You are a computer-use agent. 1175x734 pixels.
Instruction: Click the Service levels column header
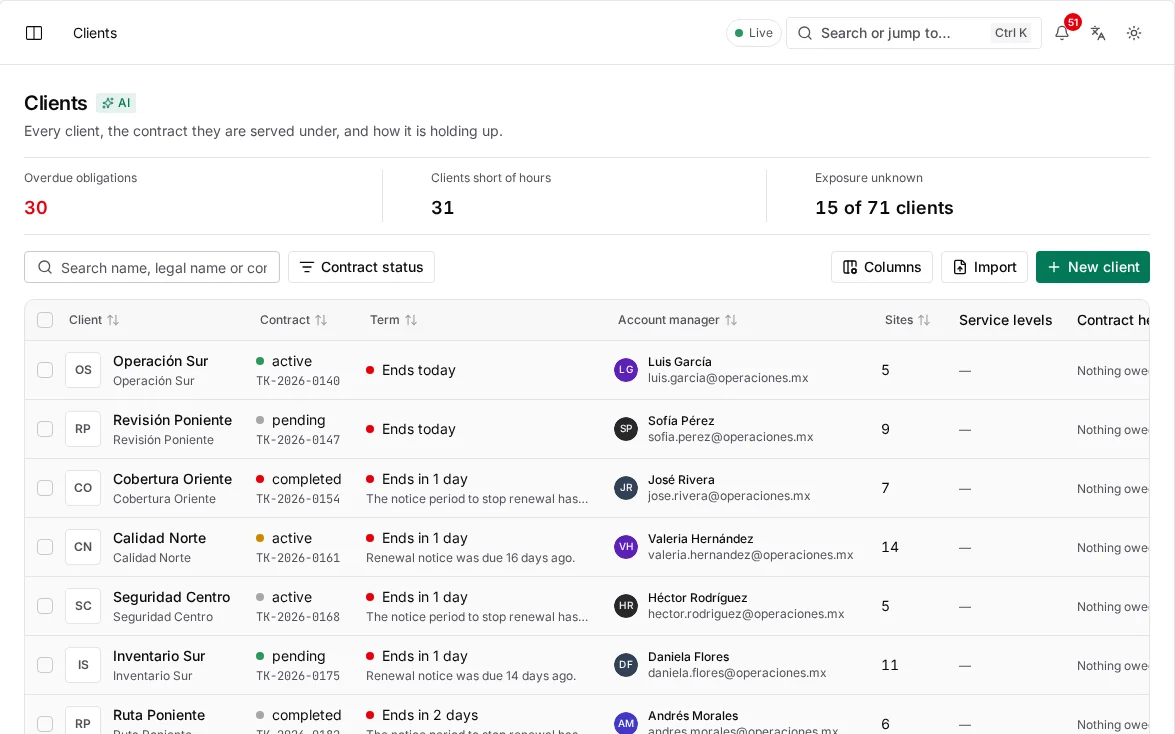point(1006,320)
